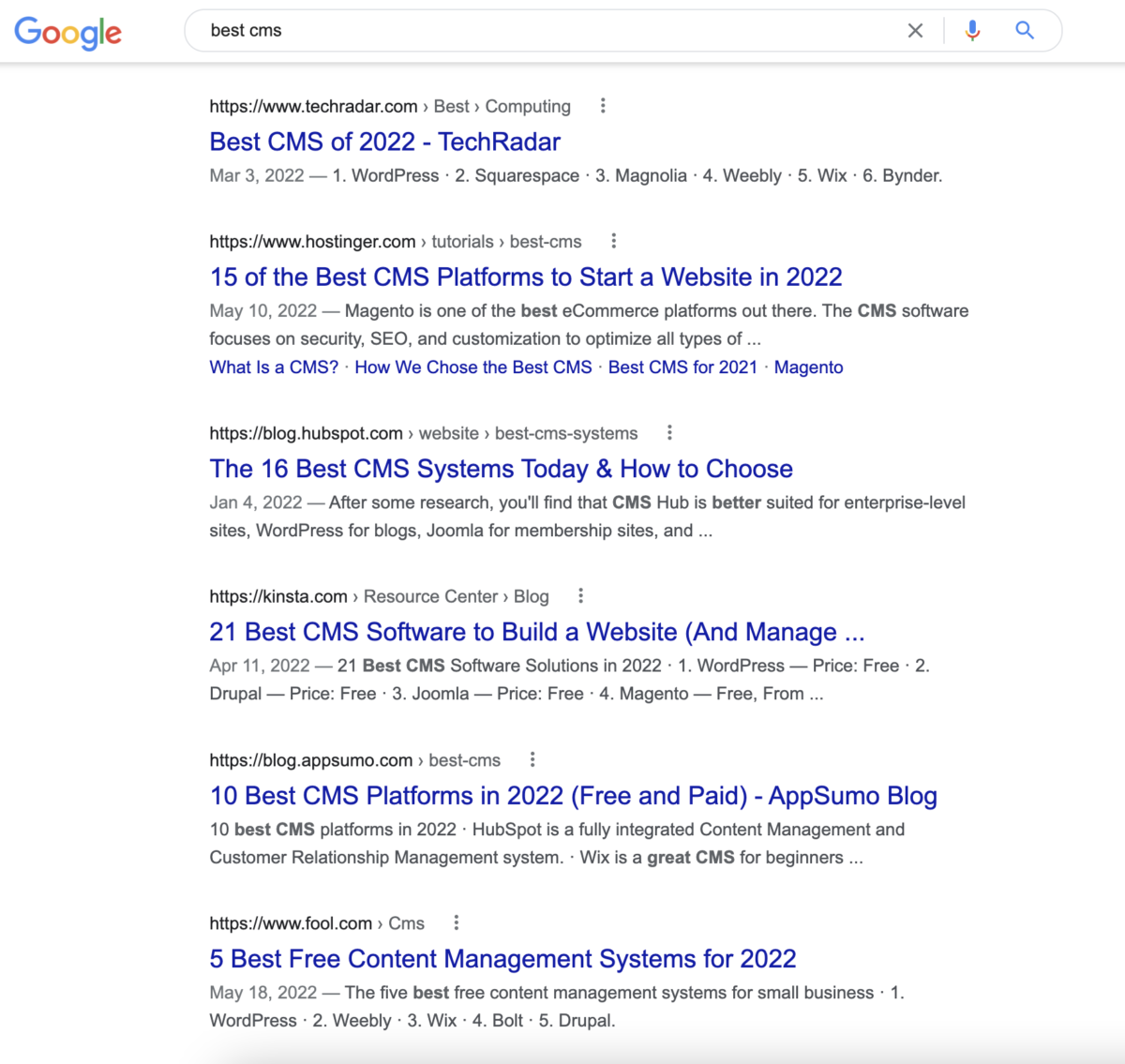Screen dimensions: 1125x1064
Task: Open the three-dot menu on the HubSpot result
Action: (669, 432)
